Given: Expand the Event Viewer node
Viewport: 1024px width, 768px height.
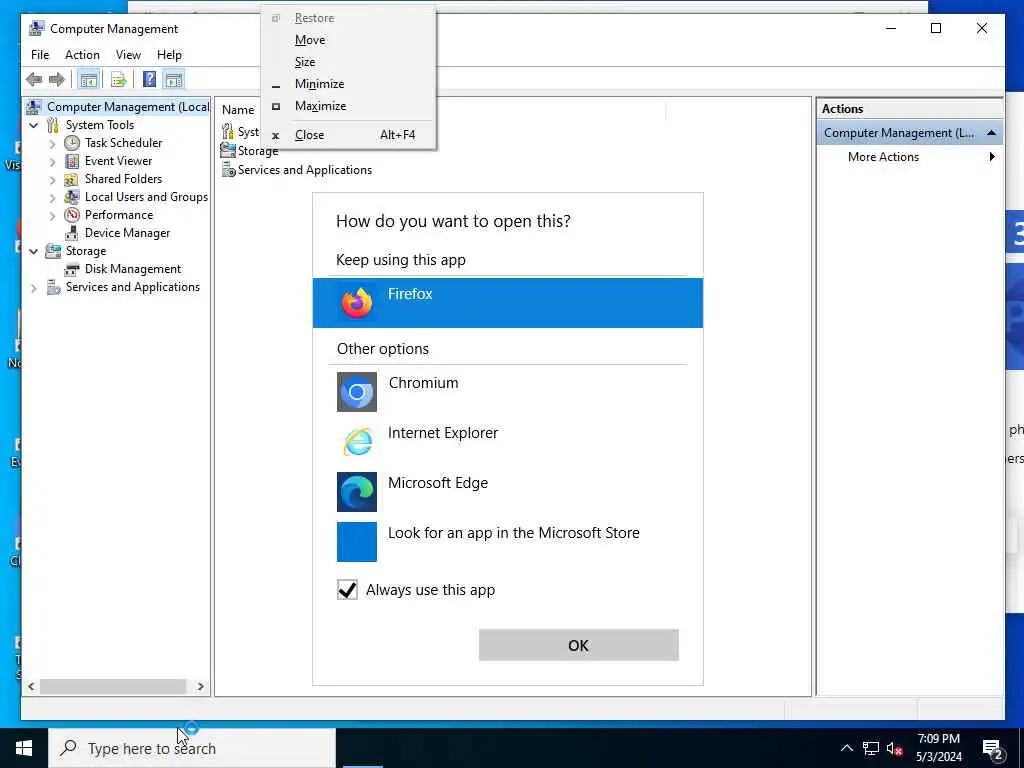Looking at the screenshot, I should click(x=52, y=161).
